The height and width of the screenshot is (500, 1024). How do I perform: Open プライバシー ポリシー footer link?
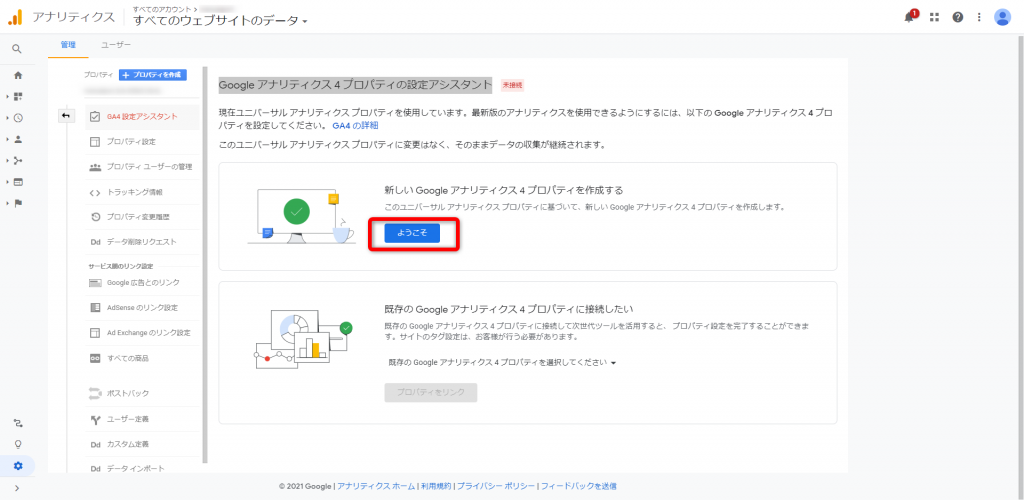click(496, 486)
